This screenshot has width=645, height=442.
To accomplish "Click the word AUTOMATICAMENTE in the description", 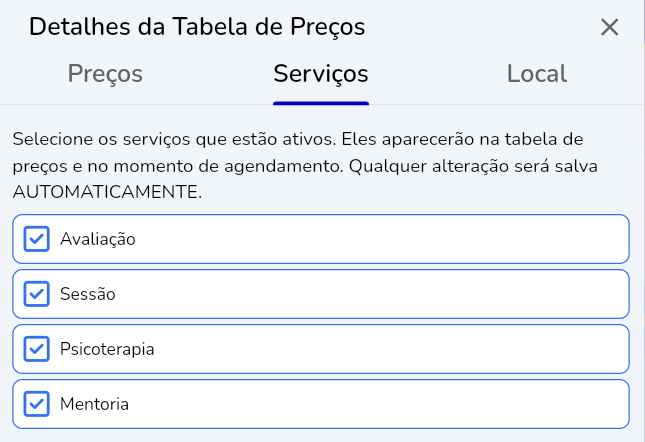I will point(107,192).
